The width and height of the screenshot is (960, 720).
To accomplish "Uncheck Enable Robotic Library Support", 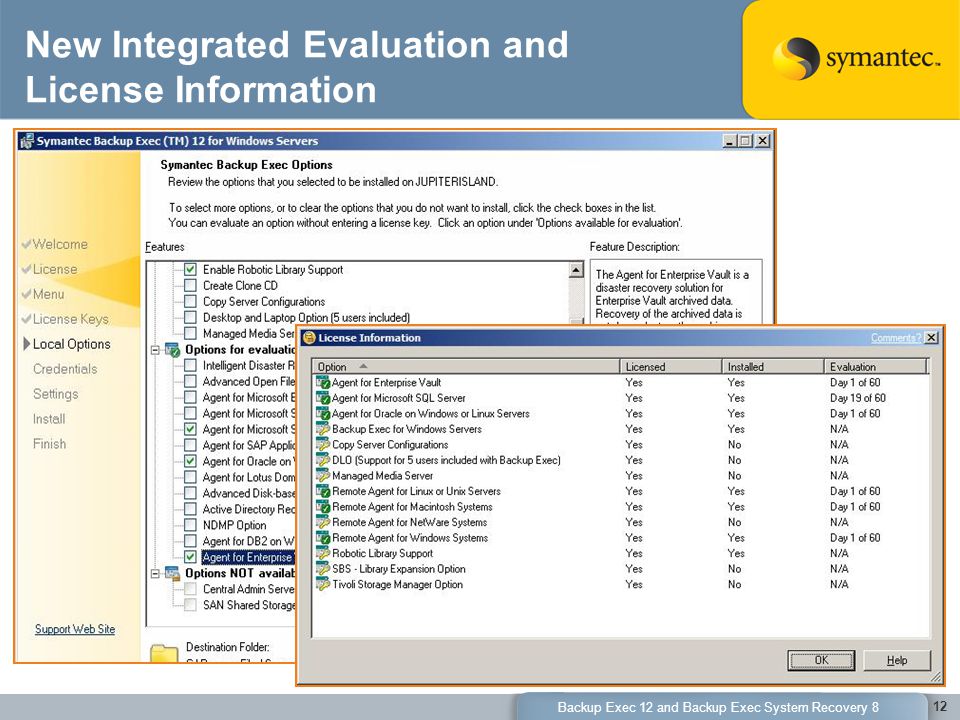I will click(x=190, y=269).
